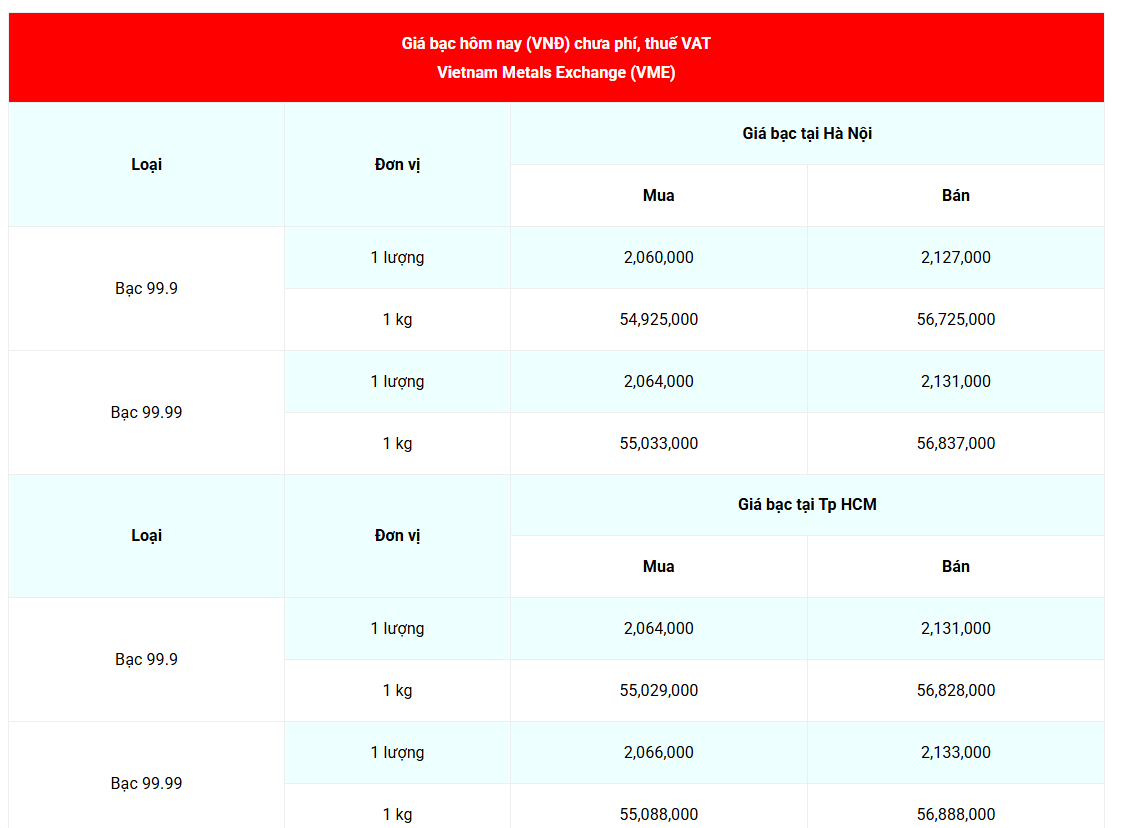The width and height of the screenshot is (1138, 828).
Task: Click 2,064,000 in the Tp HCM Bạc 99.9 row
Action: coord(658,628)
